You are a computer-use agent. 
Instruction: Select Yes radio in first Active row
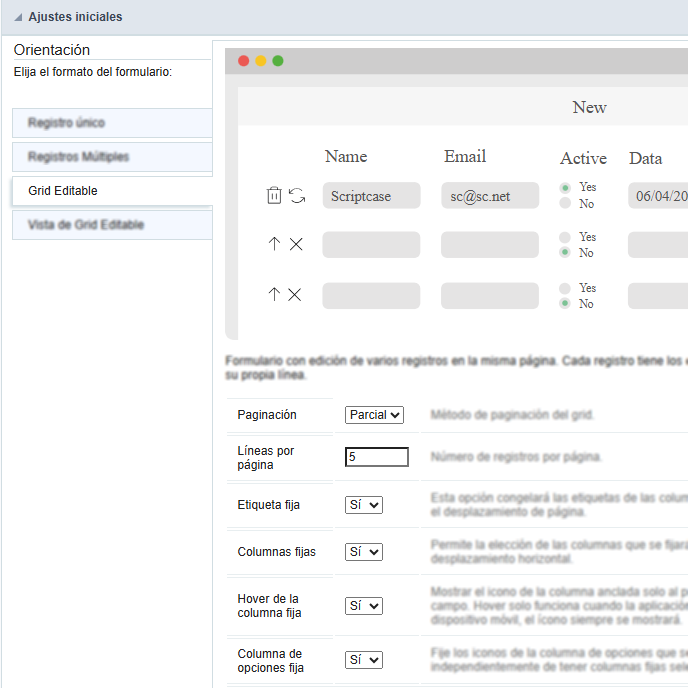[x=566, y=187]
